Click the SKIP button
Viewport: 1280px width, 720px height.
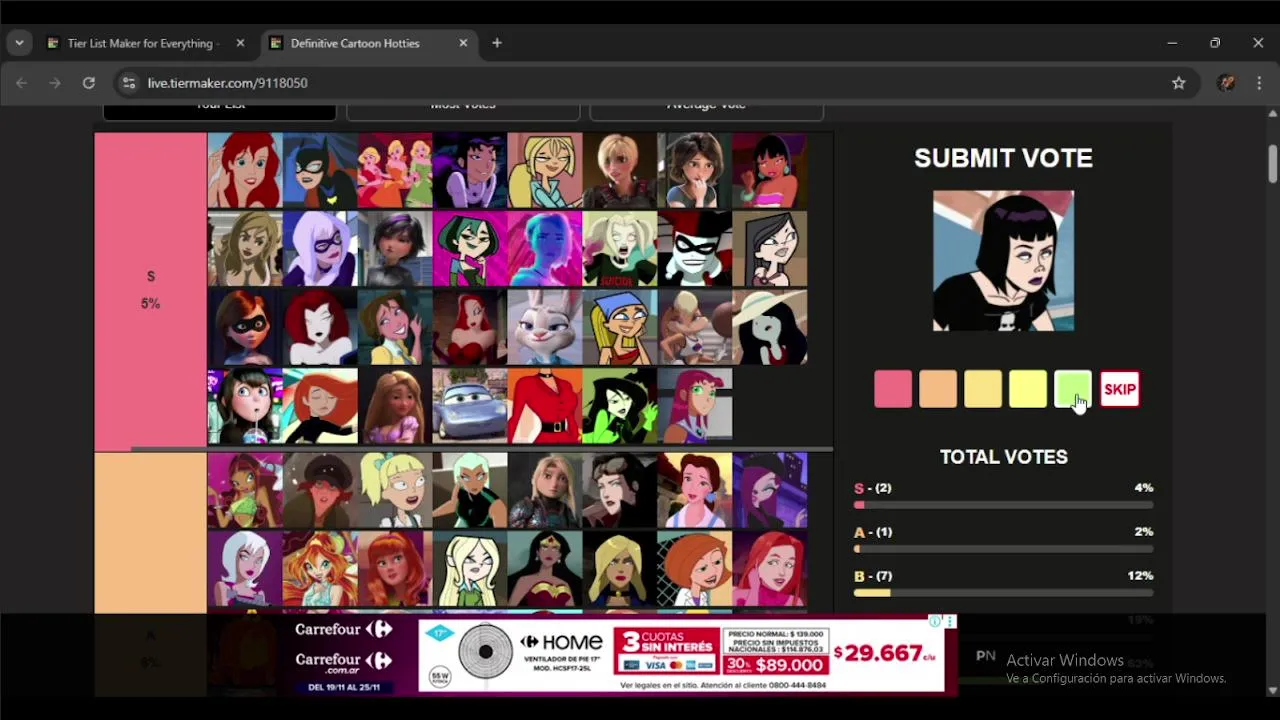pos(1119,389)
